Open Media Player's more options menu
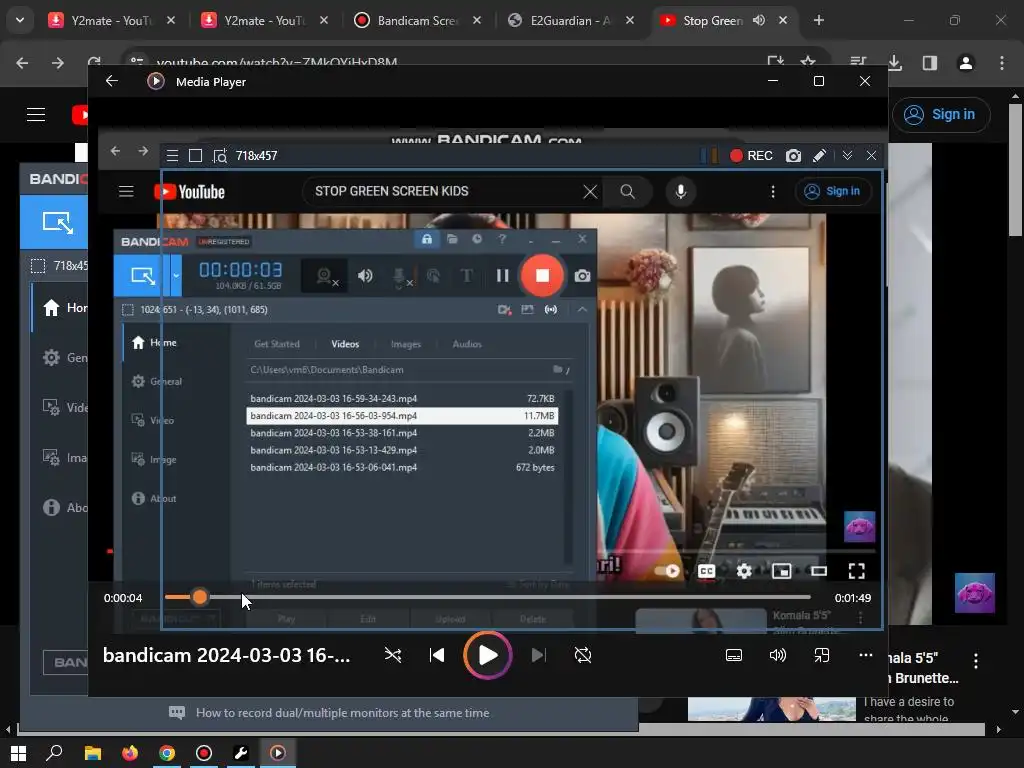Viewport: 1024px width, 768px height. coord(865,655)
